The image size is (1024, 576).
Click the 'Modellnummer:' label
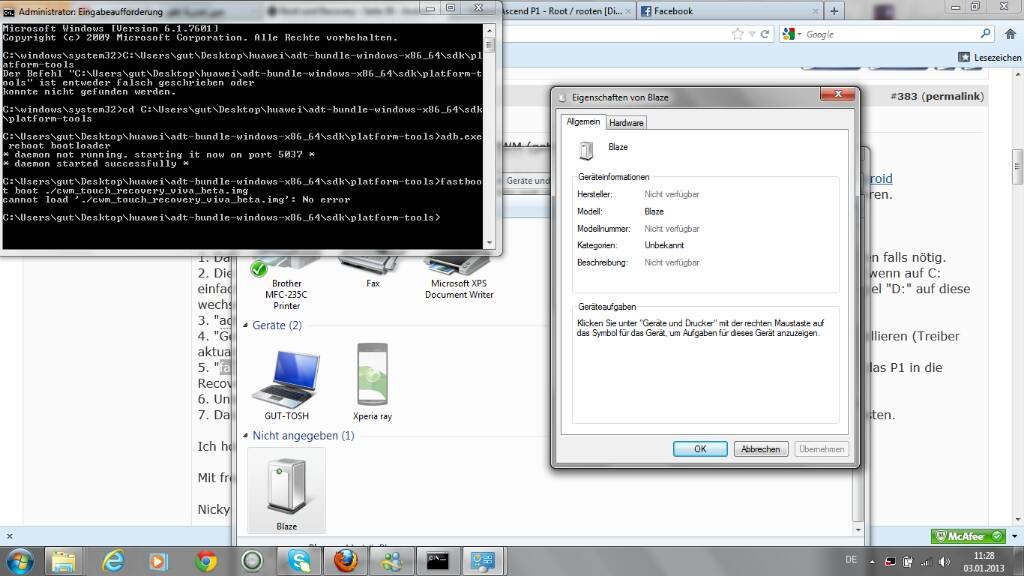pyautogui.click(x=603, y=229)
